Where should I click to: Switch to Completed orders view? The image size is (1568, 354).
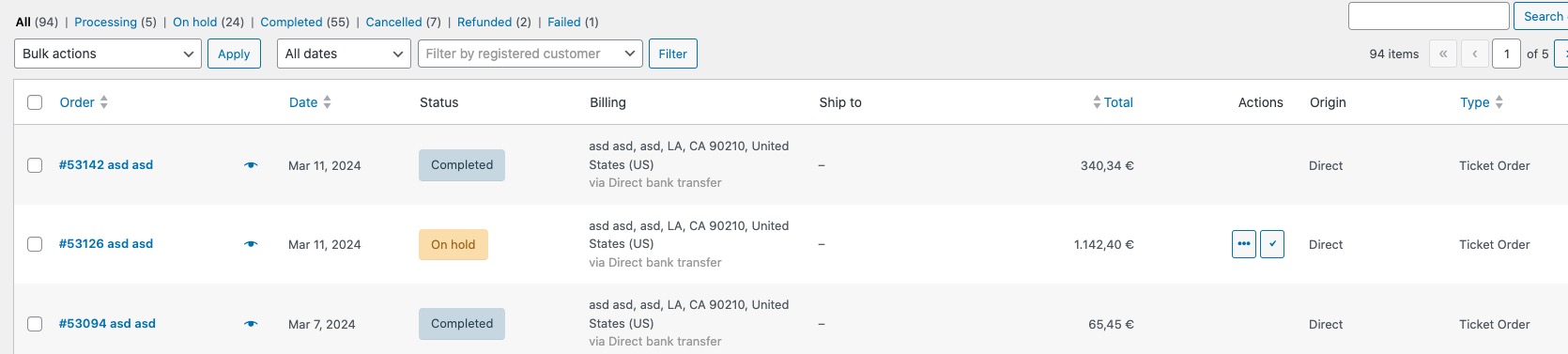coord(291,22)
